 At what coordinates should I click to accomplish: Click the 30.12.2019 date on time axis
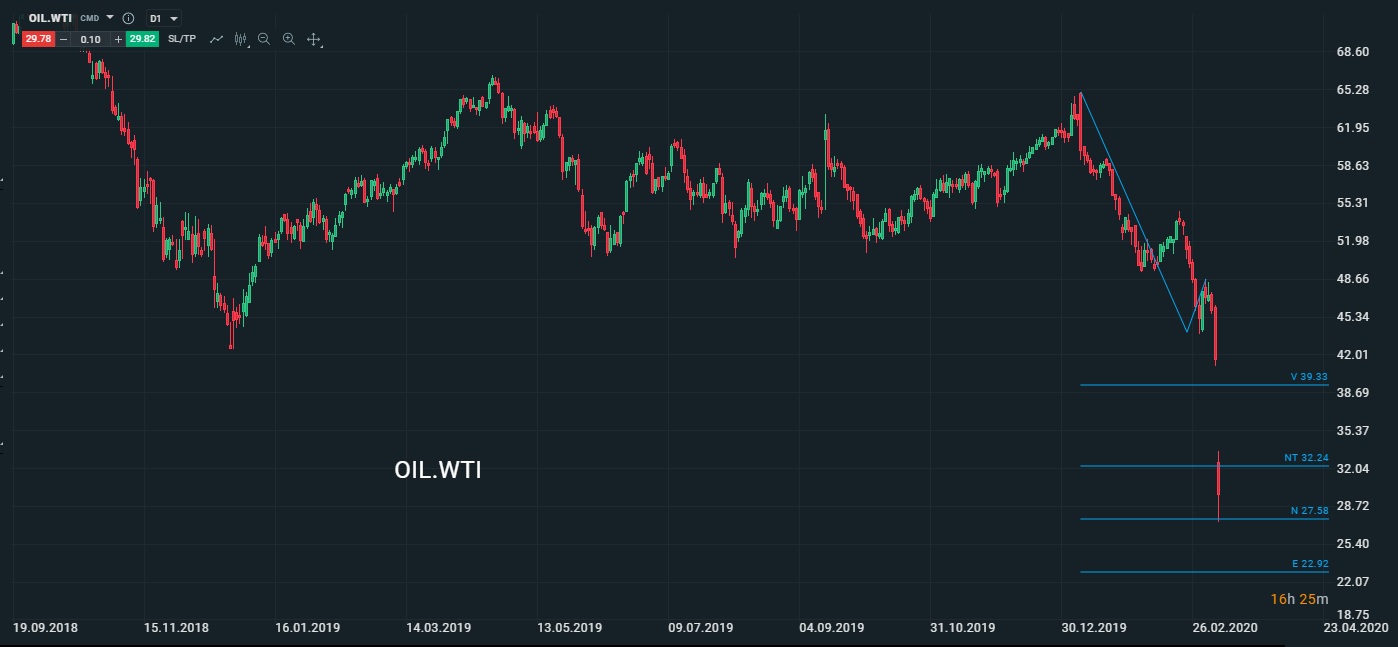(x=1094, y=628)
